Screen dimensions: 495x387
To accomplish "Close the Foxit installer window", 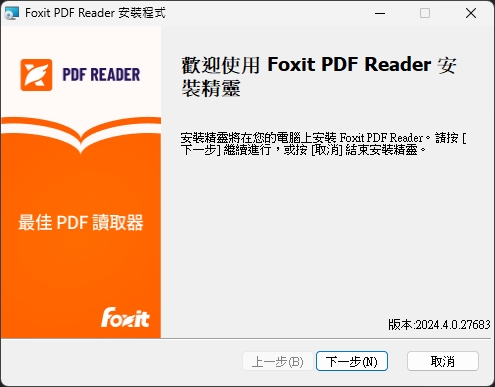I will pyautogui.click(x=471, y=13).
